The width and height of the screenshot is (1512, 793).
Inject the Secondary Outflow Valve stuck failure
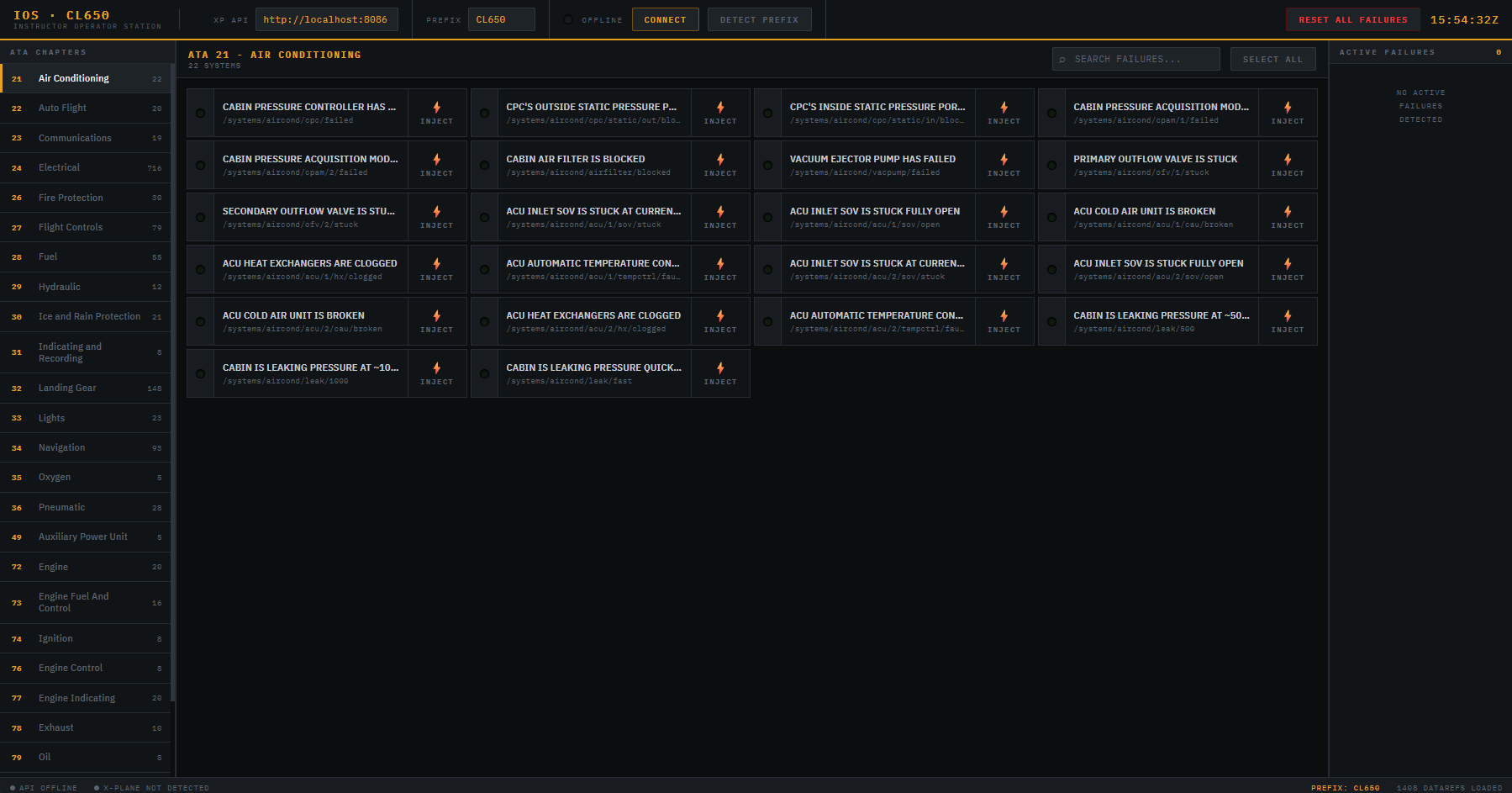436,217
